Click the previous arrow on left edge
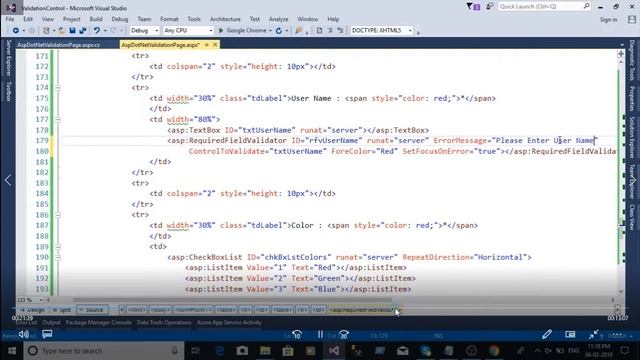Viewport: 640px width, 360px height. (x=8, y=180)
